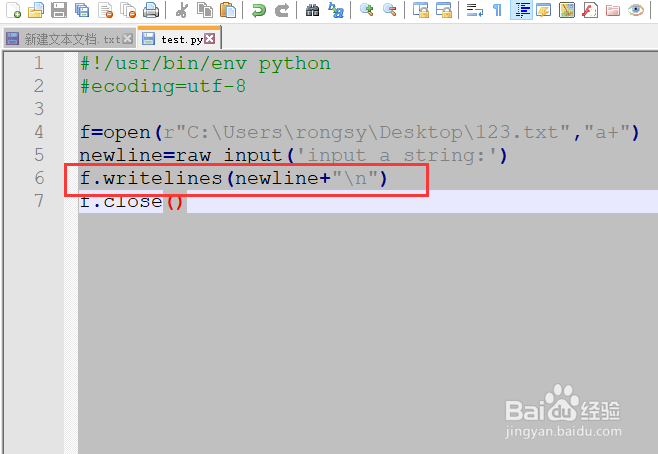Click the "a+" mode string on line 4

click(606, 133)
